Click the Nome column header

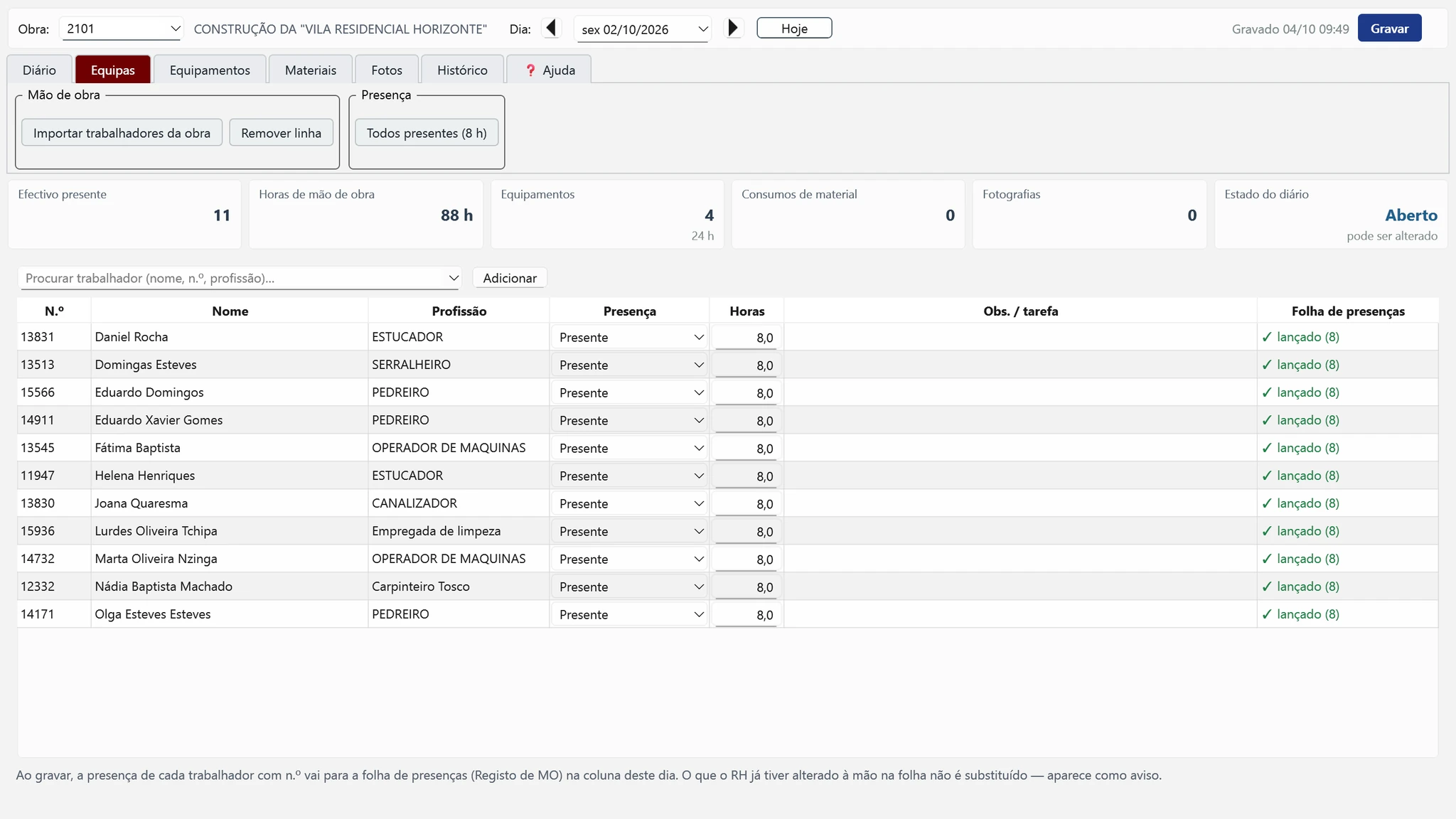click(x=230, y=311)
